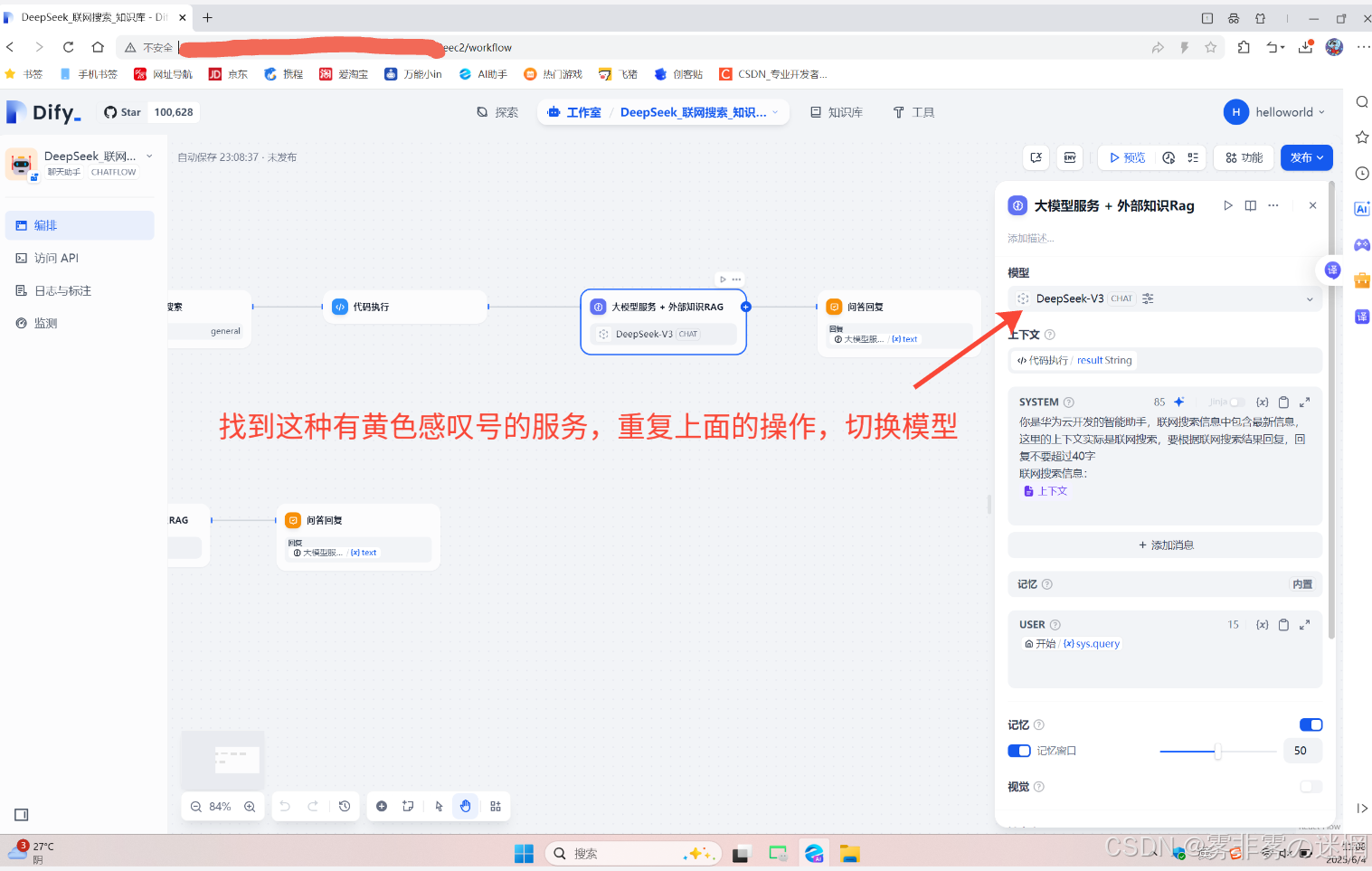Expand the USER prompt editor
The image size is (1372, 871).
point(1304,624)
